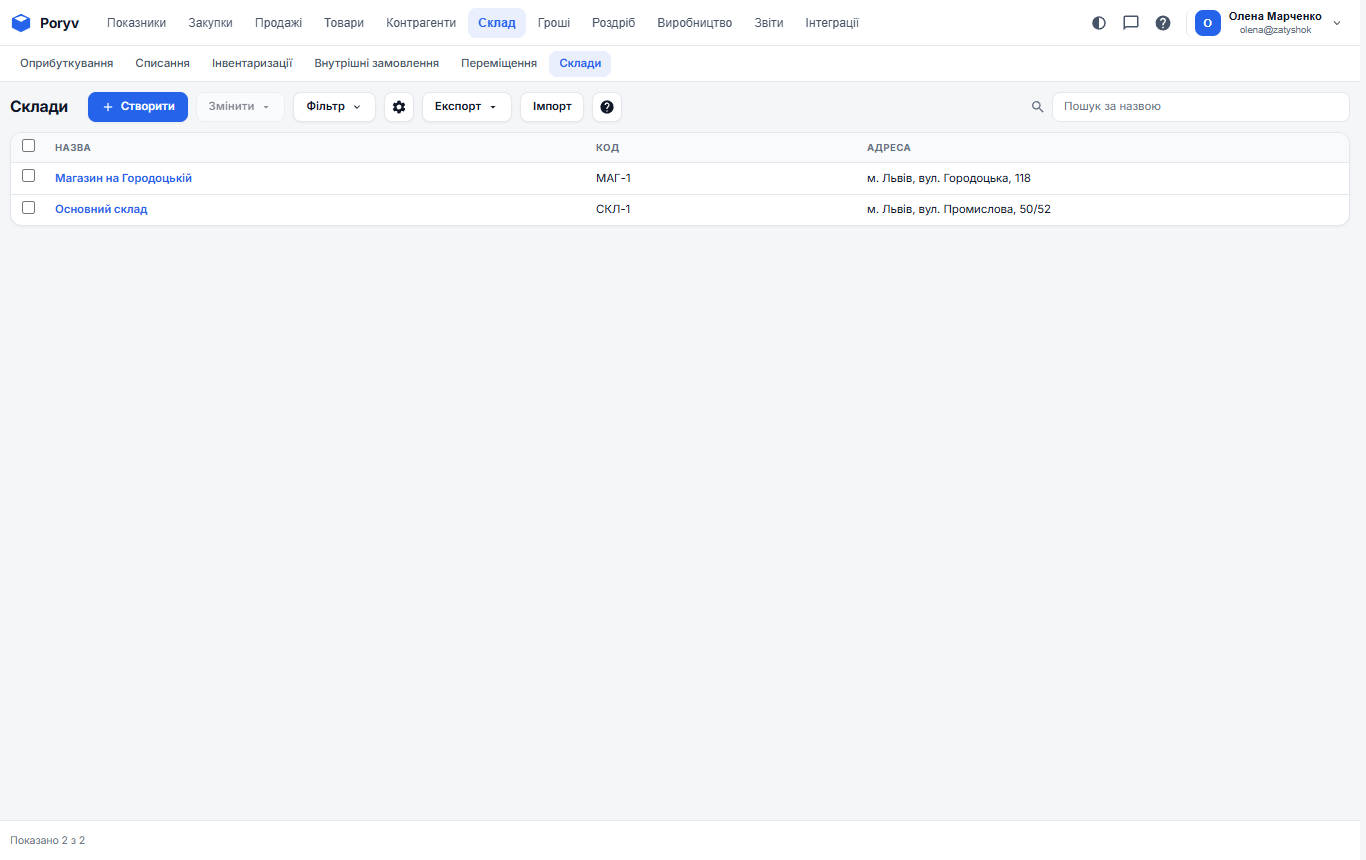
Task: Select all warehouses with the header checkbox
Action: click(29, 146)
